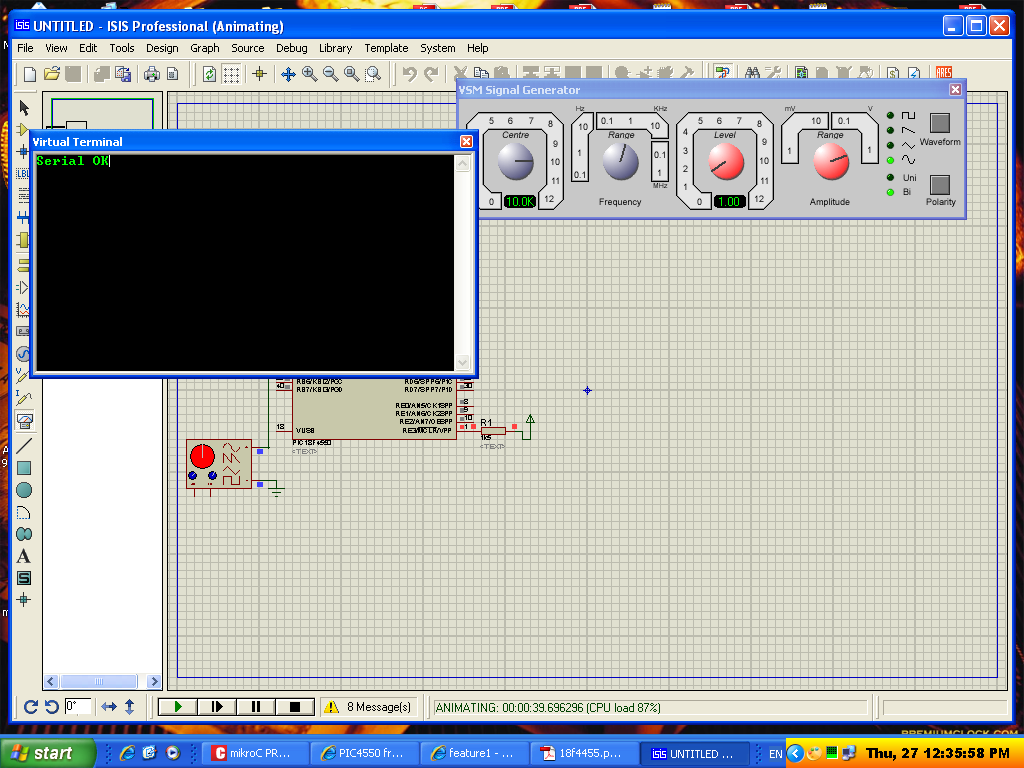Click the object selector scrollbar right arrow

pyautogui.click(x=153, y=681)
